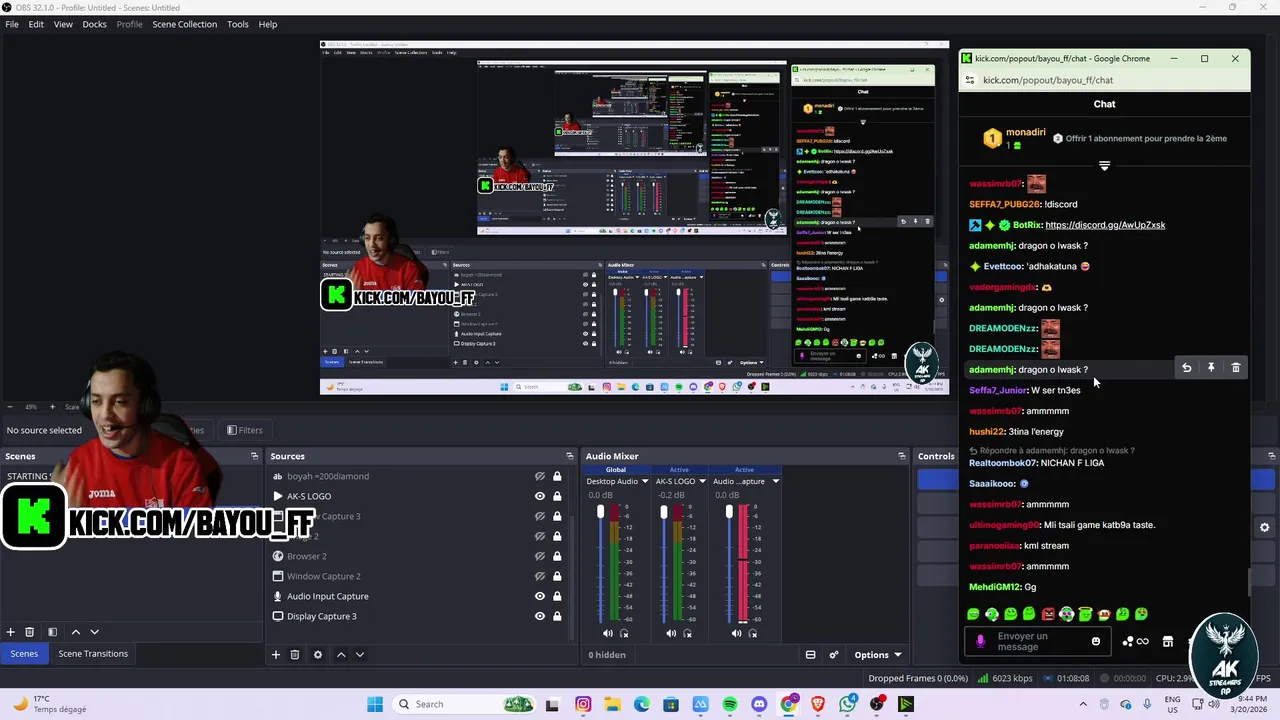The width and height of the screenshot is (1280, 720).
Task: Open Windows Start menu
Action: [x=375, y=704]
